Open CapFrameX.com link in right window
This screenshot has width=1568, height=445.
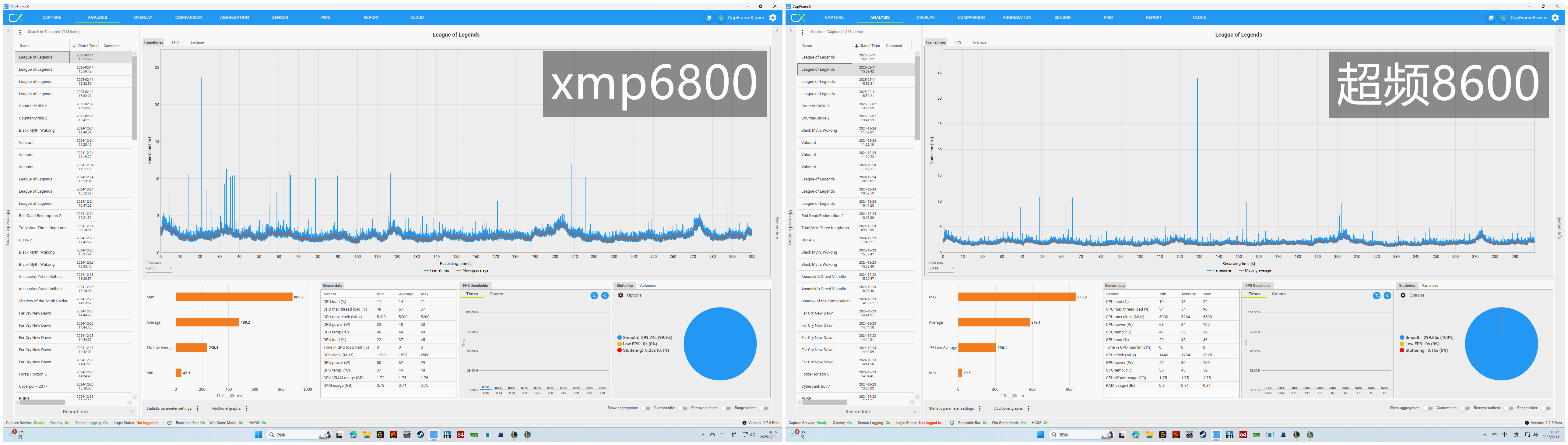coord(1528,18)
